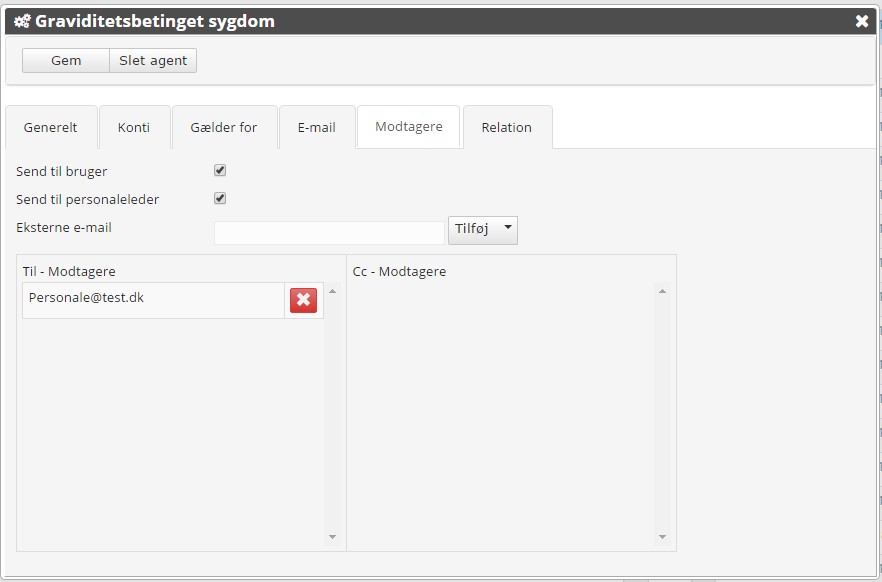Open the Konti tab
882x582 pixels.
(x=134, y=127)
